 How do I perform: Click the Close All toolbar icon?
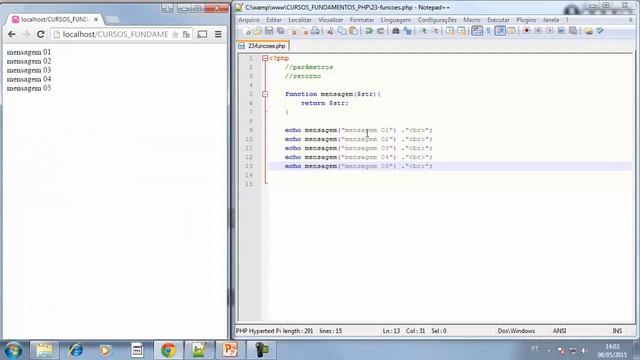304,31
